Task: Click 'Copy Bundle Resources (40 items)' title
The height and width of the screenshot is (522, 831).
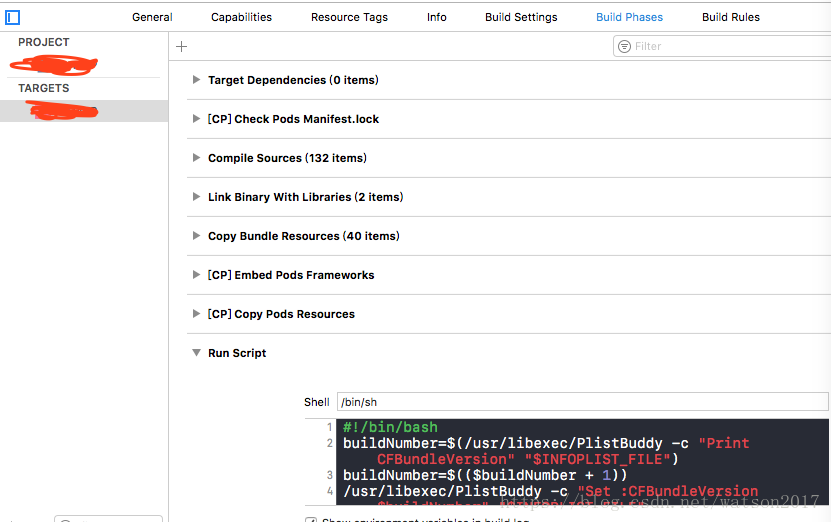Action: [304, 236]
